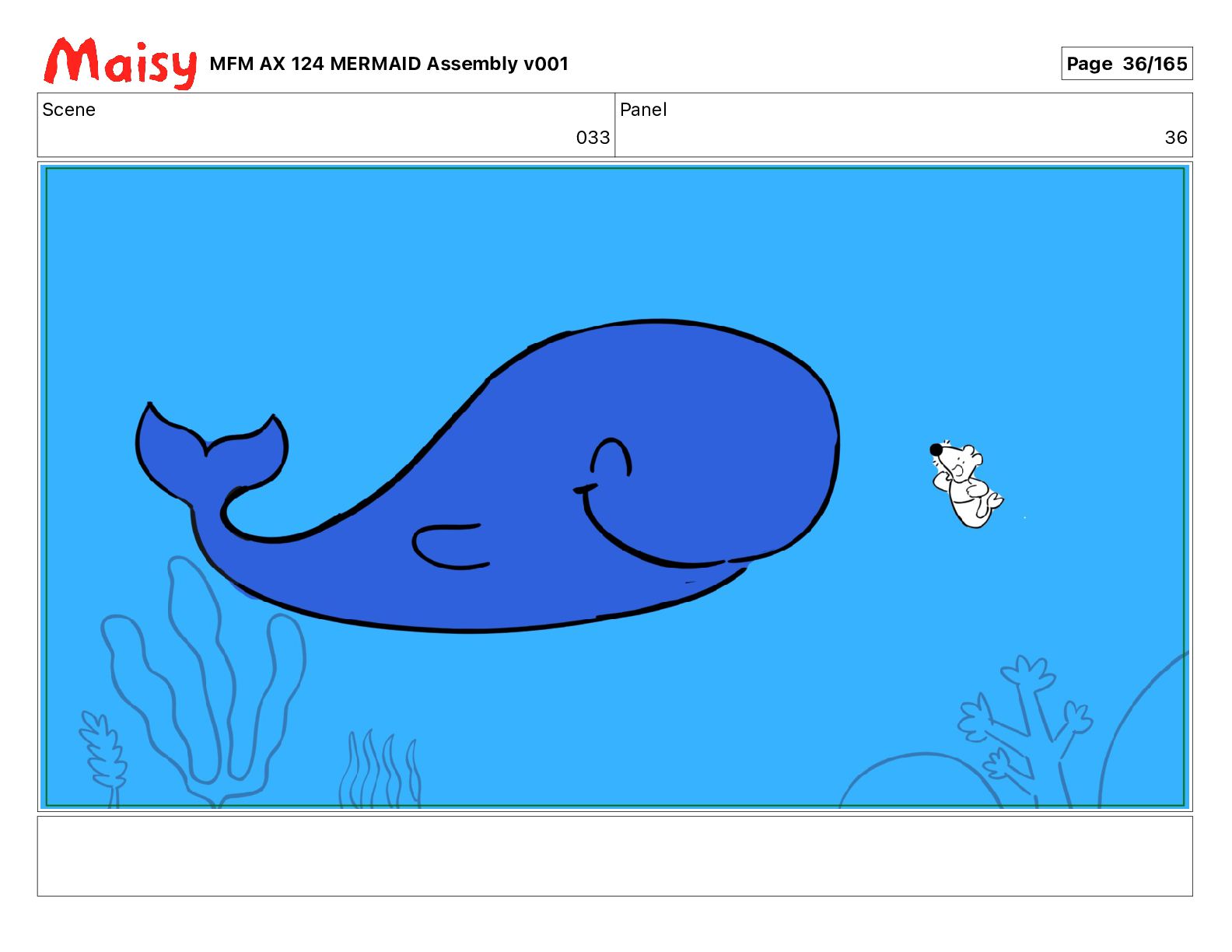
Task: Click the "Panel" label
Action: point(643,110)
